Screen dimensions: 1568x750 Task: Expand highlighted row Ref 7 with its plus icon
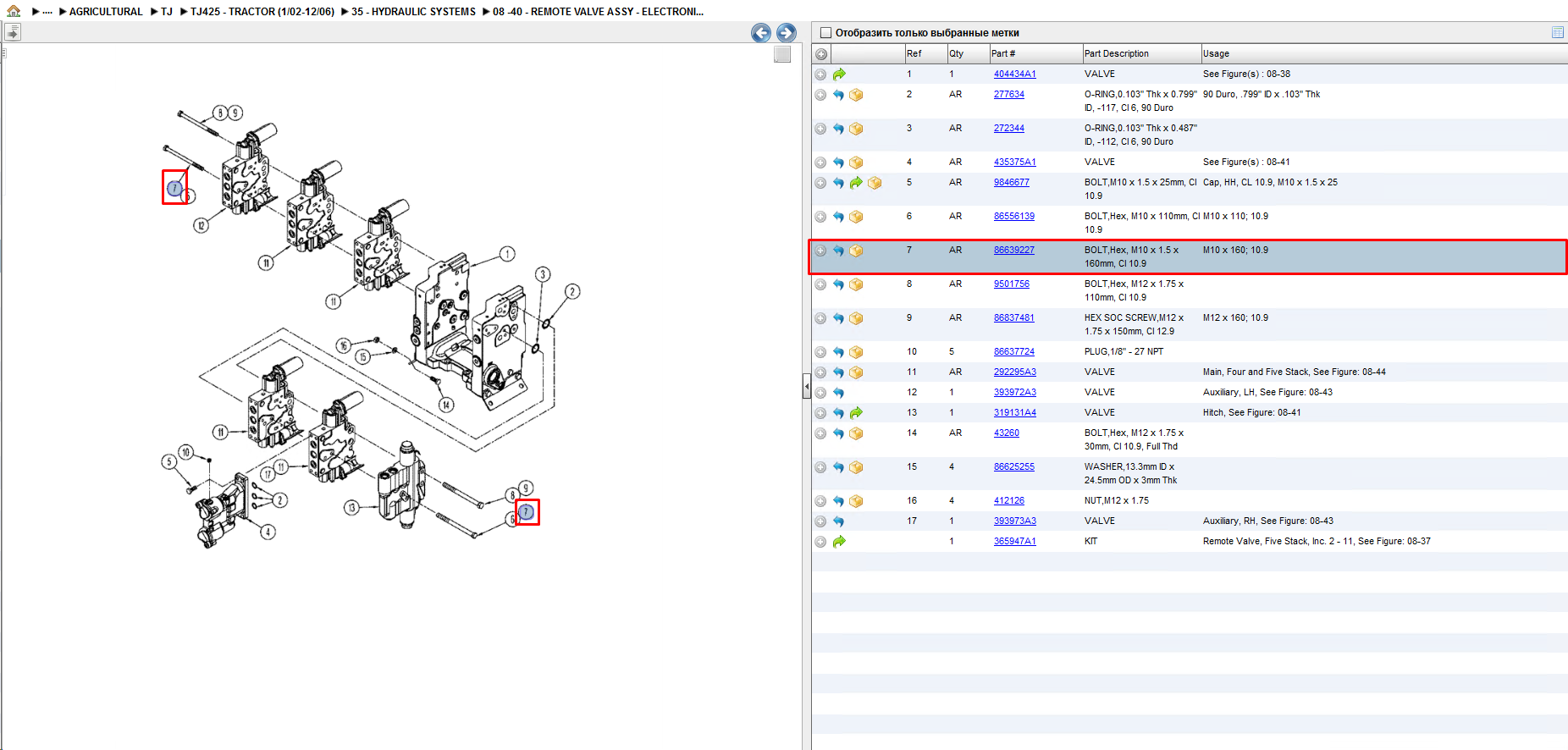[820, 251]
